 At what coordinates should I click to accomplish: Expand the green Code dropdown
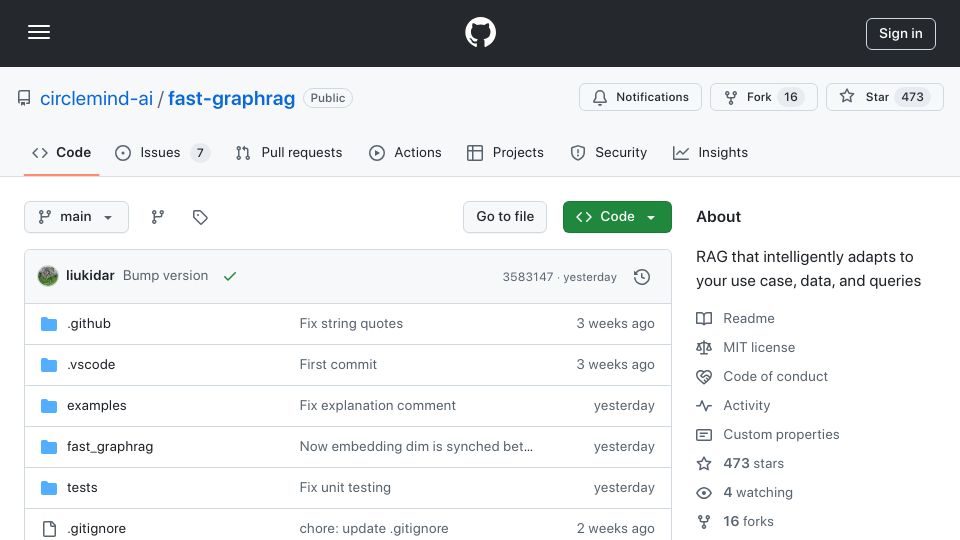click(x=617, y=217)
